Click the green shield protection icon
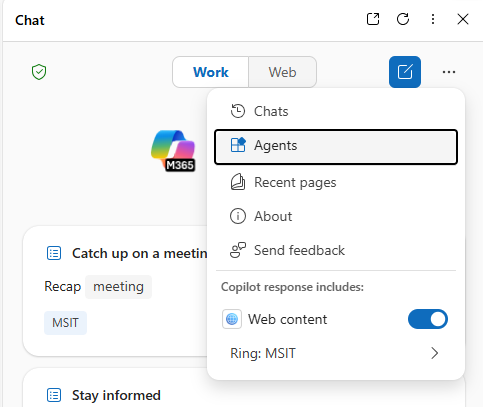Screen dimensions: 483x407 [x=39, y=72]
